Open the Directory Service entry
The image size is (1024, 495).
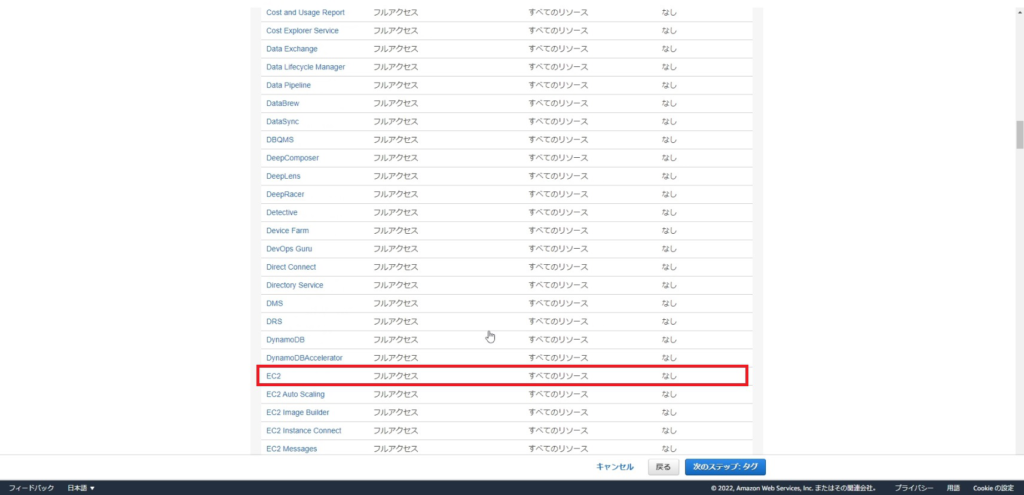pyautogui.click(x=294, y=285)
